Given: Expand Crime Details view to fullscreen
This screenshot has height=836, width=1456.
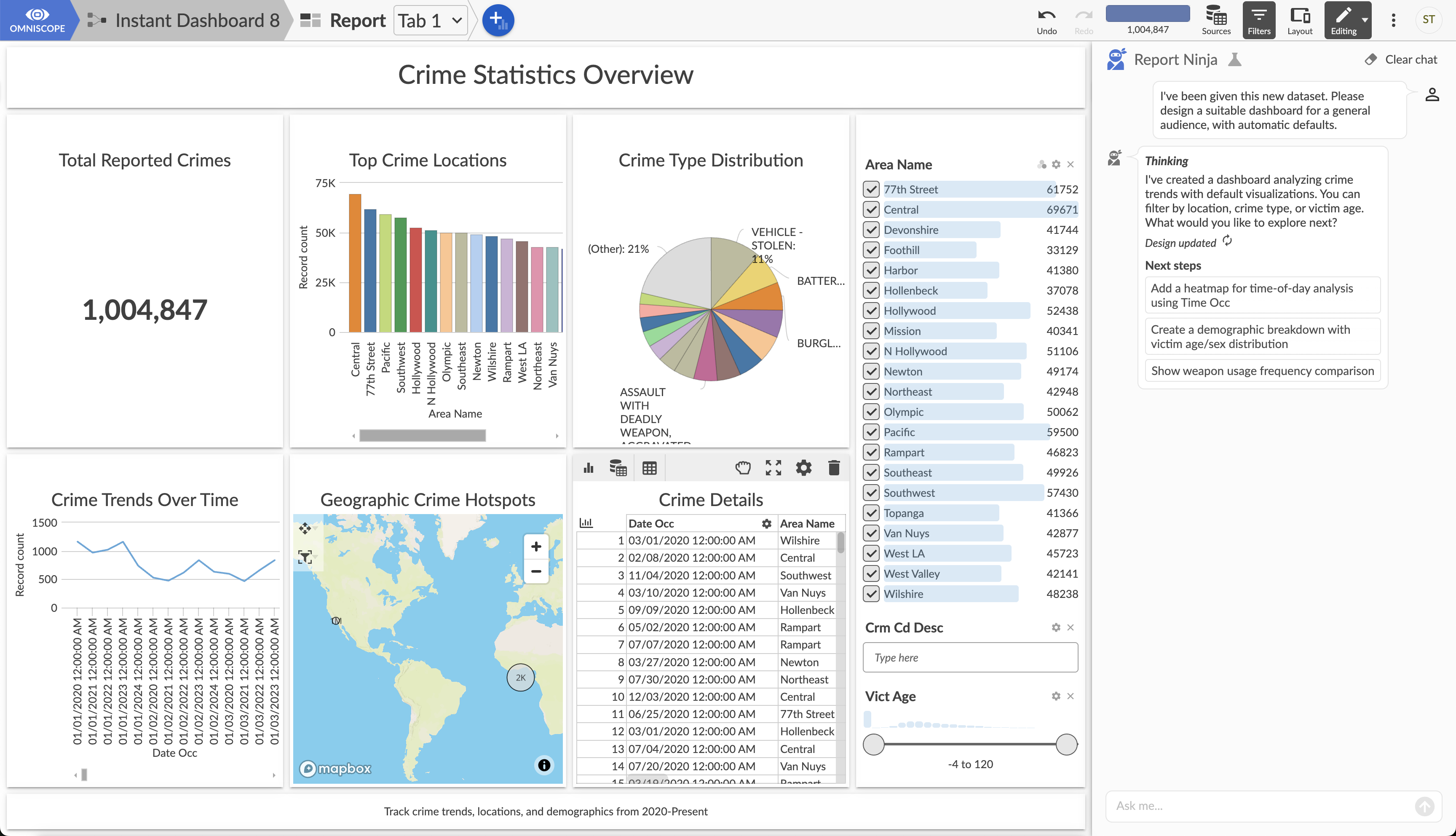Looking at the screenshot, I should [x=773, y=468].
